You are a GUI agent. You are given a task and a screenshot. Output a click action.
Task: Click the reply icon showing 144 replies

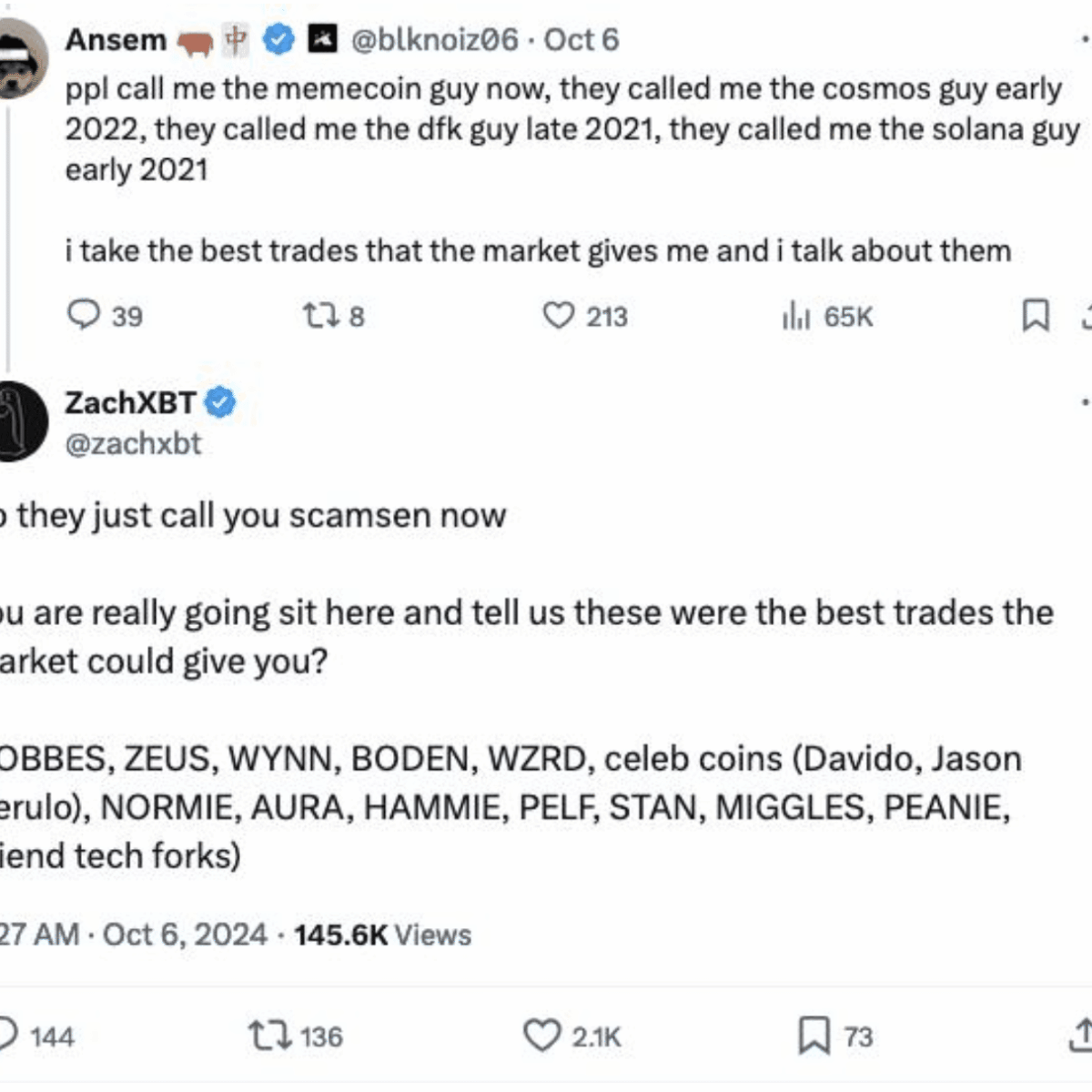coord(7,1036)
